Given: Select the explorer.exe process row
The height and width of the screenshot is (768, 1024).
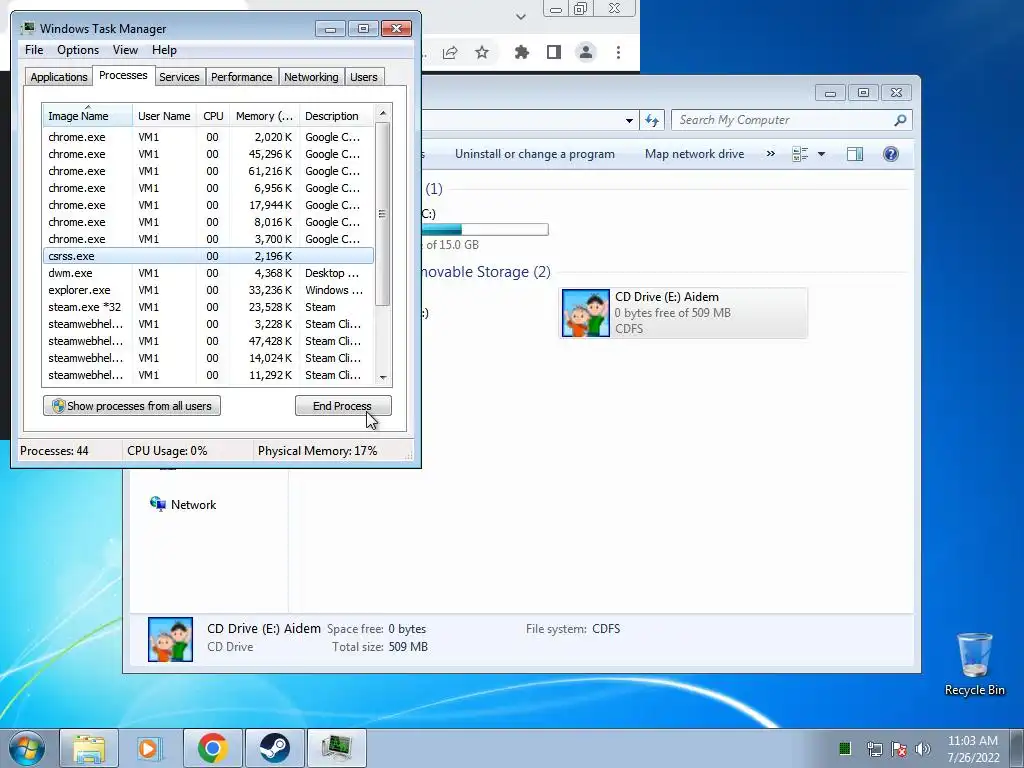Looking at the screenshot, I should click(209, 290).
